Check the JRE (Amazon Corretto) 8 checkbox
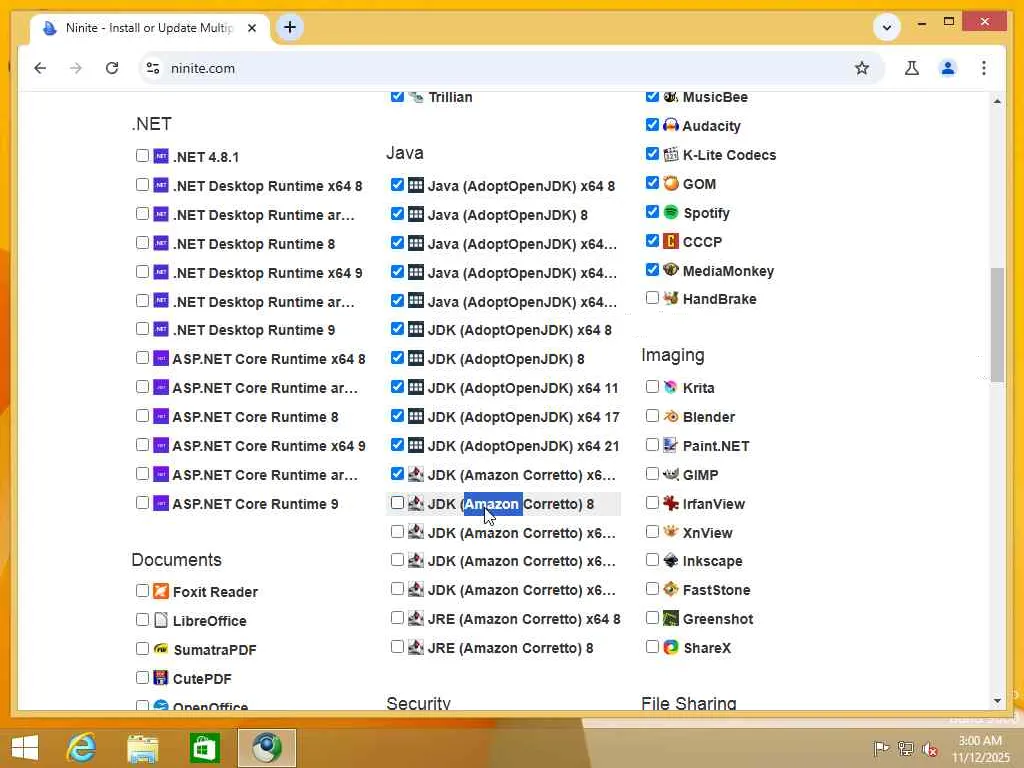This screenshot has width=1024, height=768. coord(397,647)
